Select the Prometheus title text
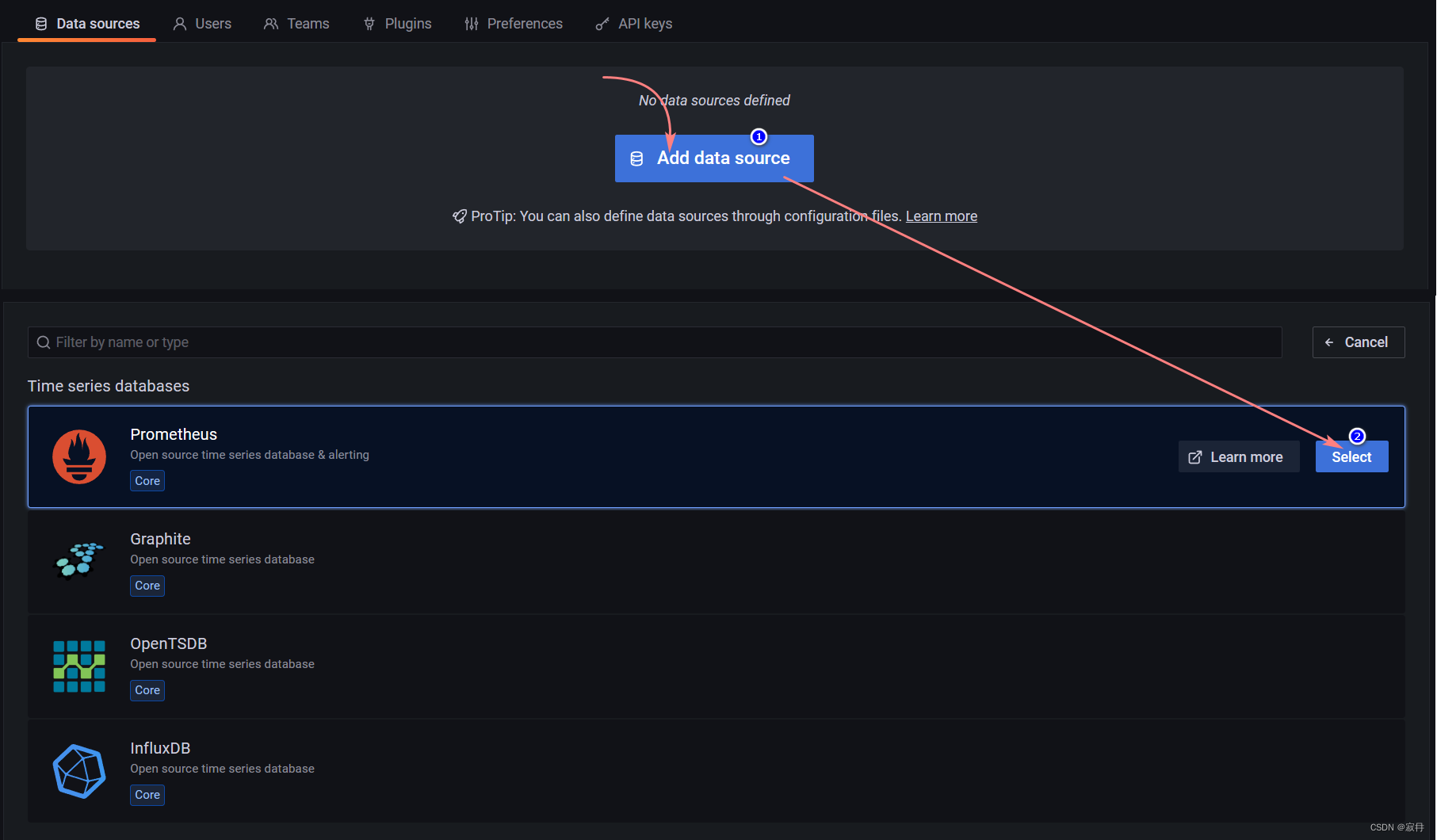Image resolution: width=1437 pixels, height=840 pixels. click(174, 434)
